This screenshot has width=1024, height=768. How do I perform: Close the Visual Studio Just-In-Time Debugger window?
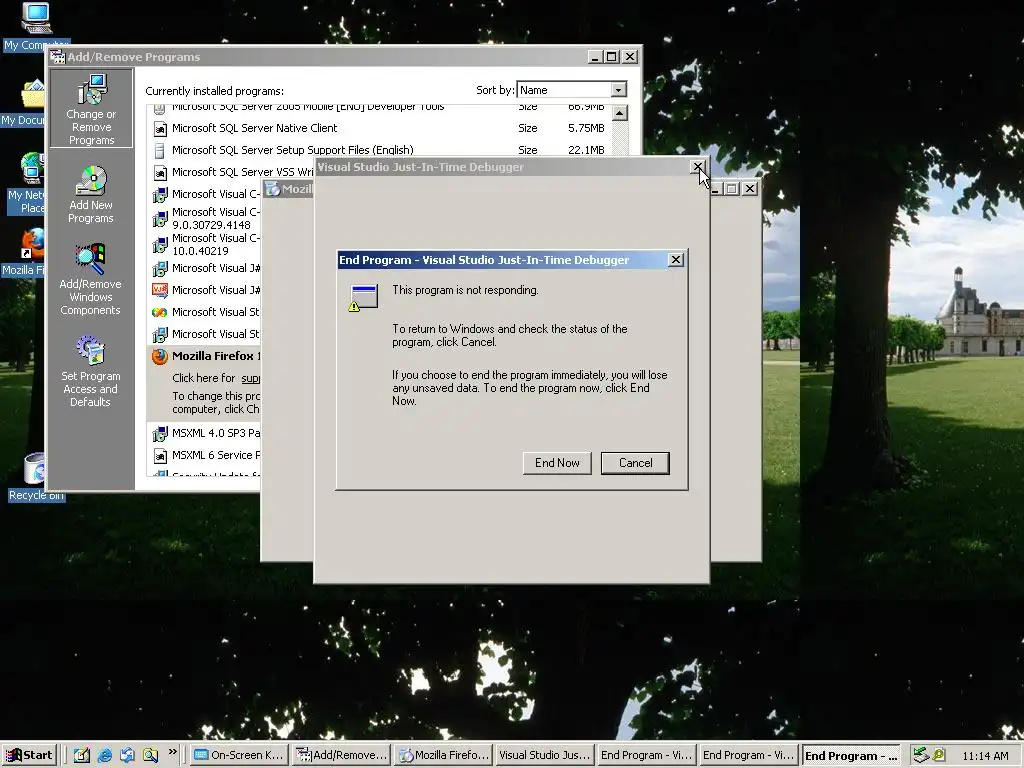point(697,167)
